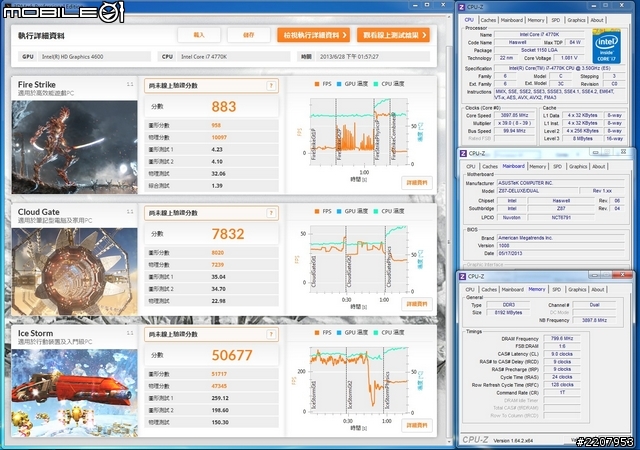Screen dimensions: 640x450
Task: Switch to Graphics tab in top CPU-Z window
Action: 576,20
